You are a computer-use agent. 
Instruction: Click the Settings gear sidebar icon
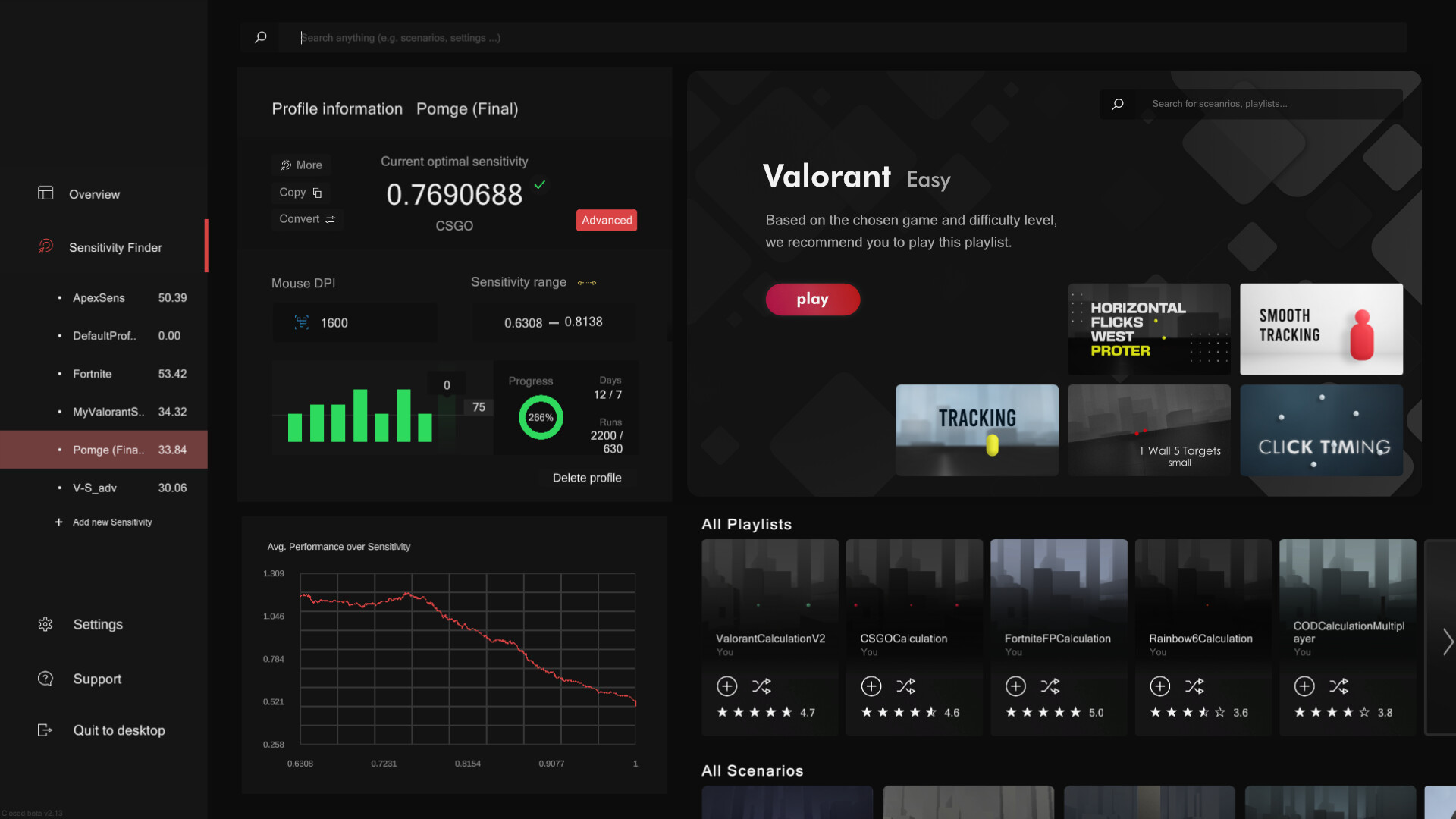point(45,624)
